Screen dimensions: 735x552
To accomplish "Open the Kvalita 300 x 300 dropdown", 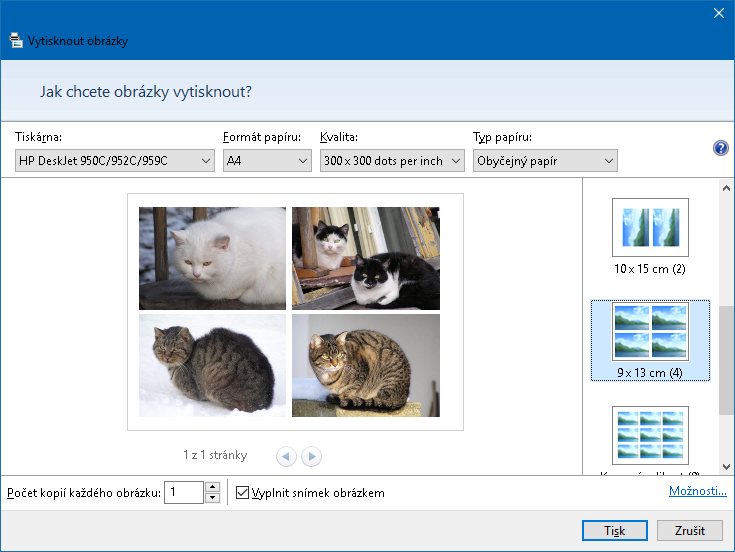I will (392, 161).
